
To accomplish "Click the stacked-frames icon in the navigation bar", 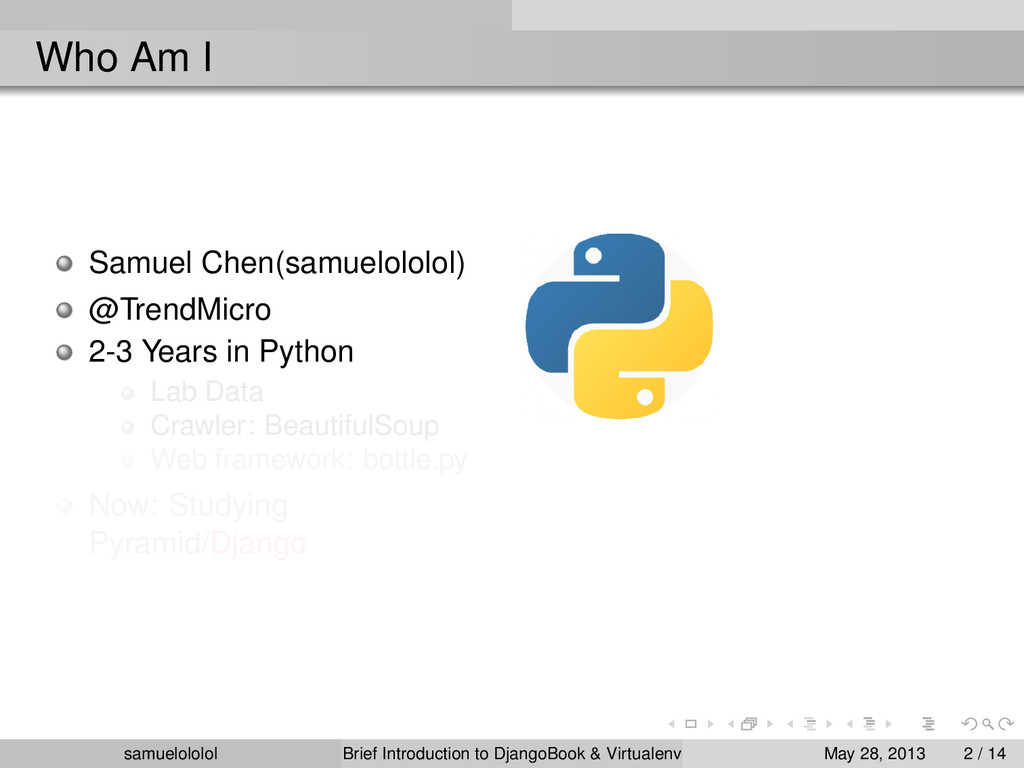I will [x=749, y=724].
